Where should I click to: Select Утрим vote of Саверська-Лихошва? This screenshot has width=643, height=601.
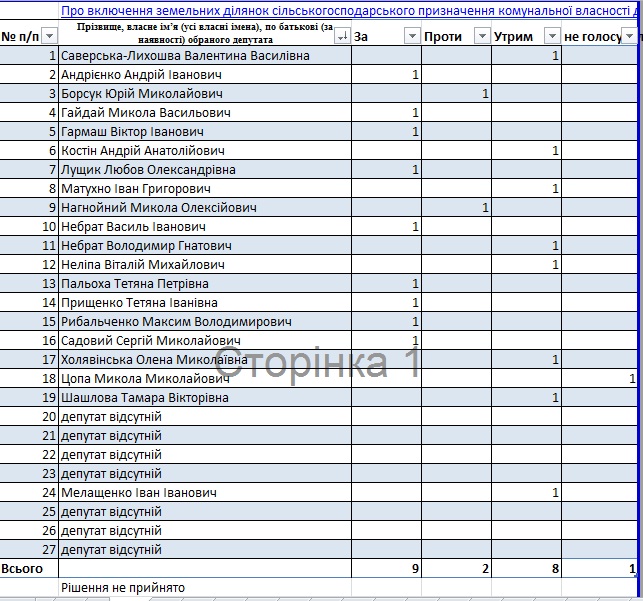click(527, 55)
